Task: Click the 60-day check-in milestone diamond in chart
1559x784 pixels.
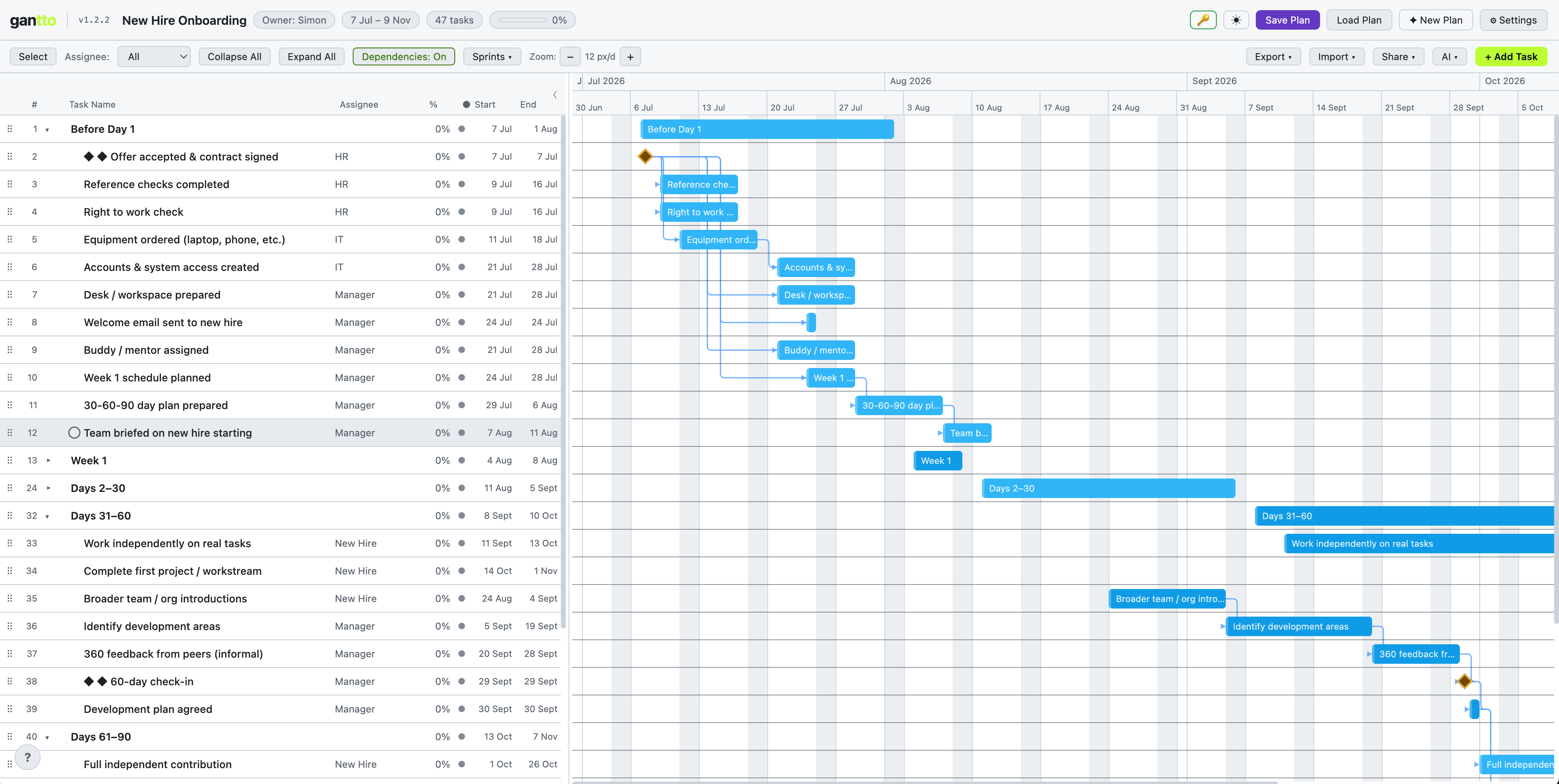Action: (1464, 681)
